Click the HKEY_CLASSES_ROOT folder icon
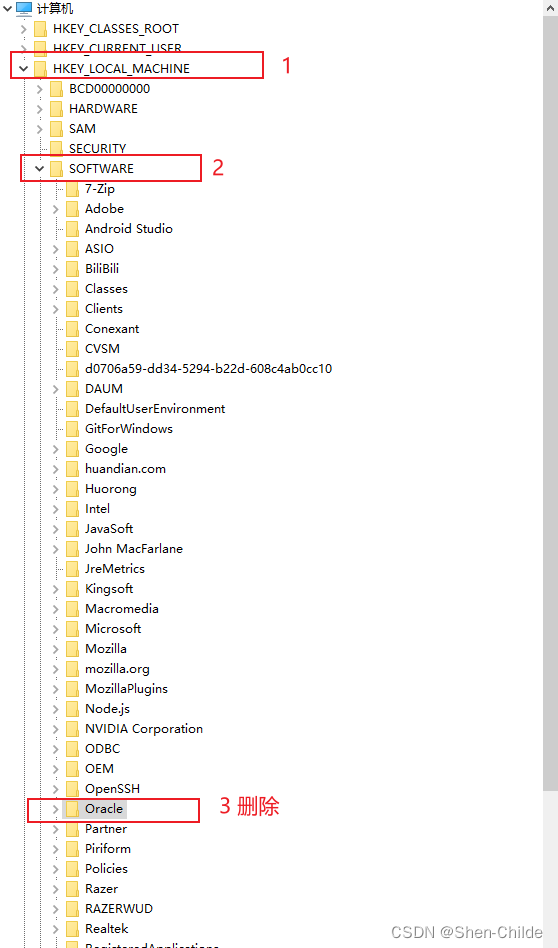Screen dimensions: 558x948 click(x=41, y=28)
